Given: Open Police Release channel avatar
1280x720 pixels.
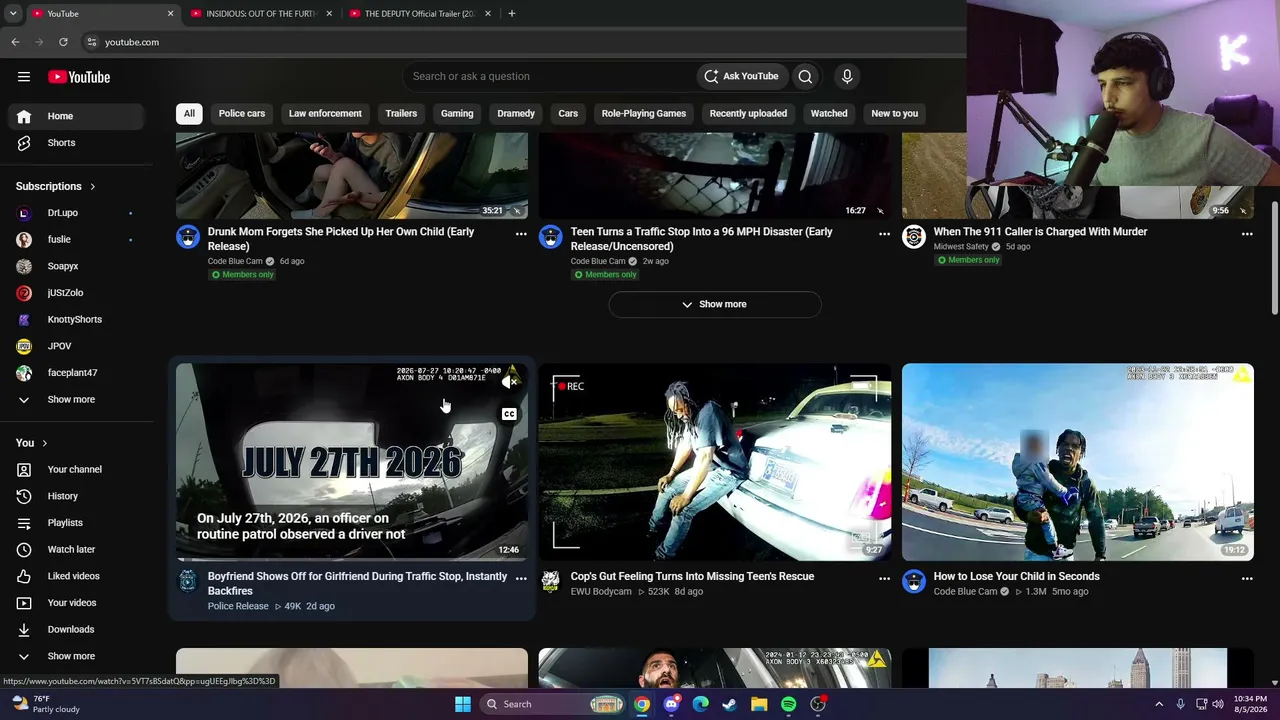Looking at the screenshot, I should tap(188, 581).
